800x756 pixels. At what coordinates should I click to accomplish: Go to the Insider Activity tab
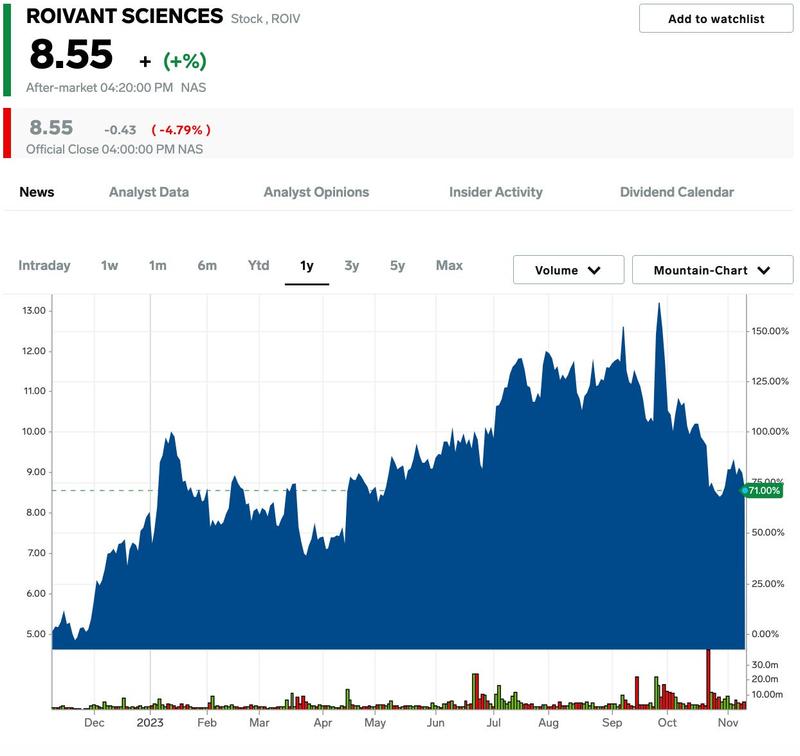coord(496,192)
